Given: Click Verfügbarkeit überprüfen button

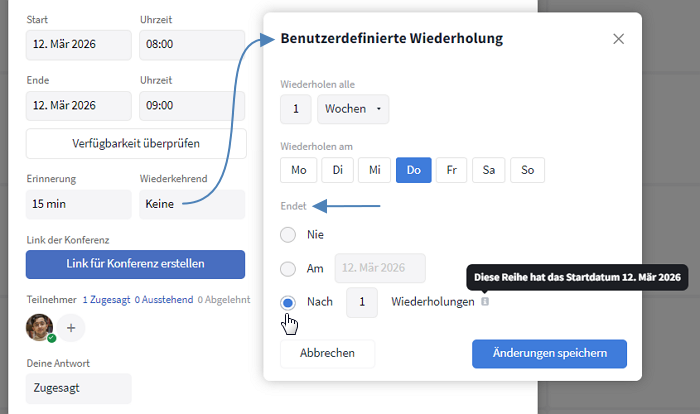Looking at the screenshot, I should [x=136, y=144].
